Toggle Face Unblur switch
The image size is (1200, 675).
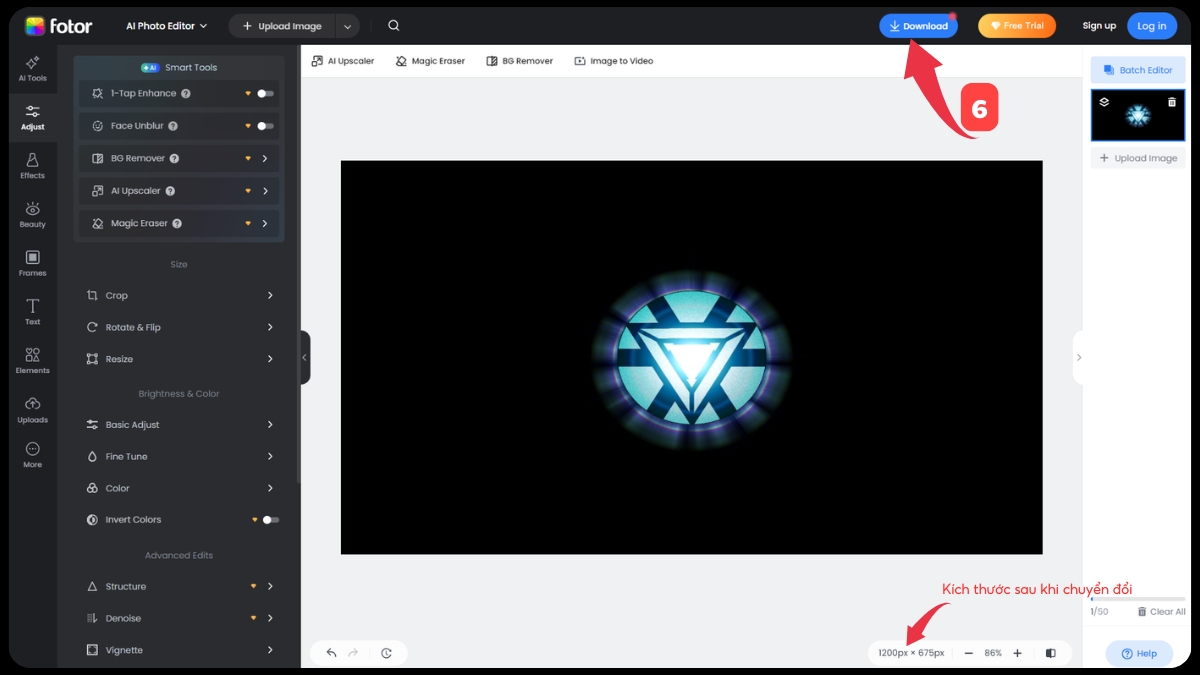tap(265, 126)
